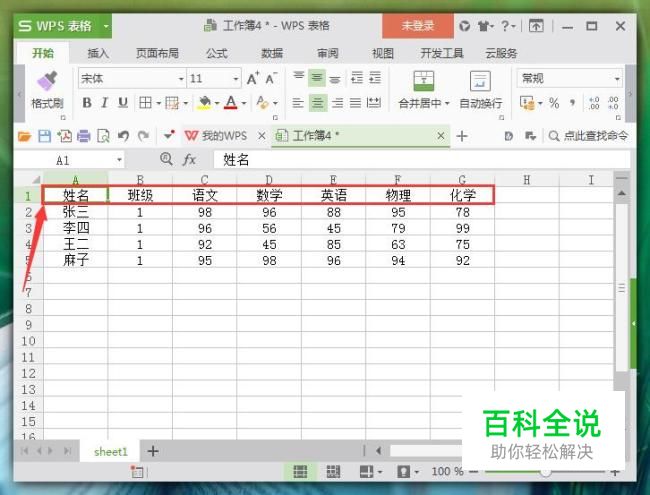Screen dimensions: 650x495
Task: Click the formula bar zoom magnifier icon
Action: coord(166,159)
